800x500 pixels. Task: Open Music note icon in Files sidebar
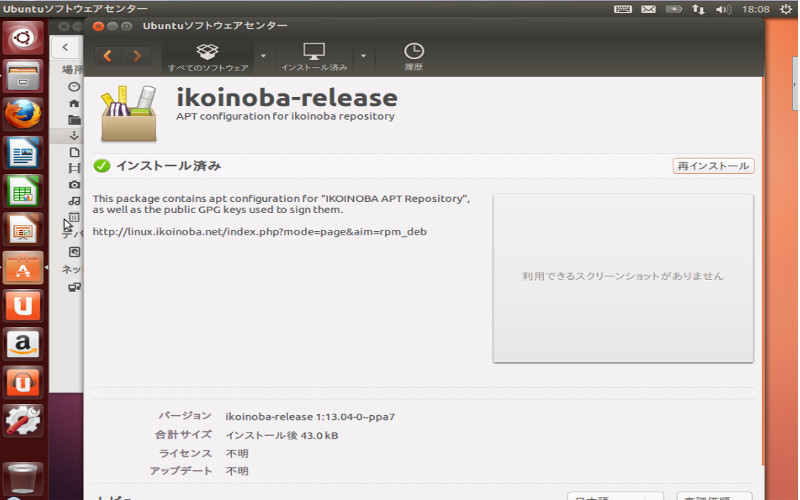point(74,201)
